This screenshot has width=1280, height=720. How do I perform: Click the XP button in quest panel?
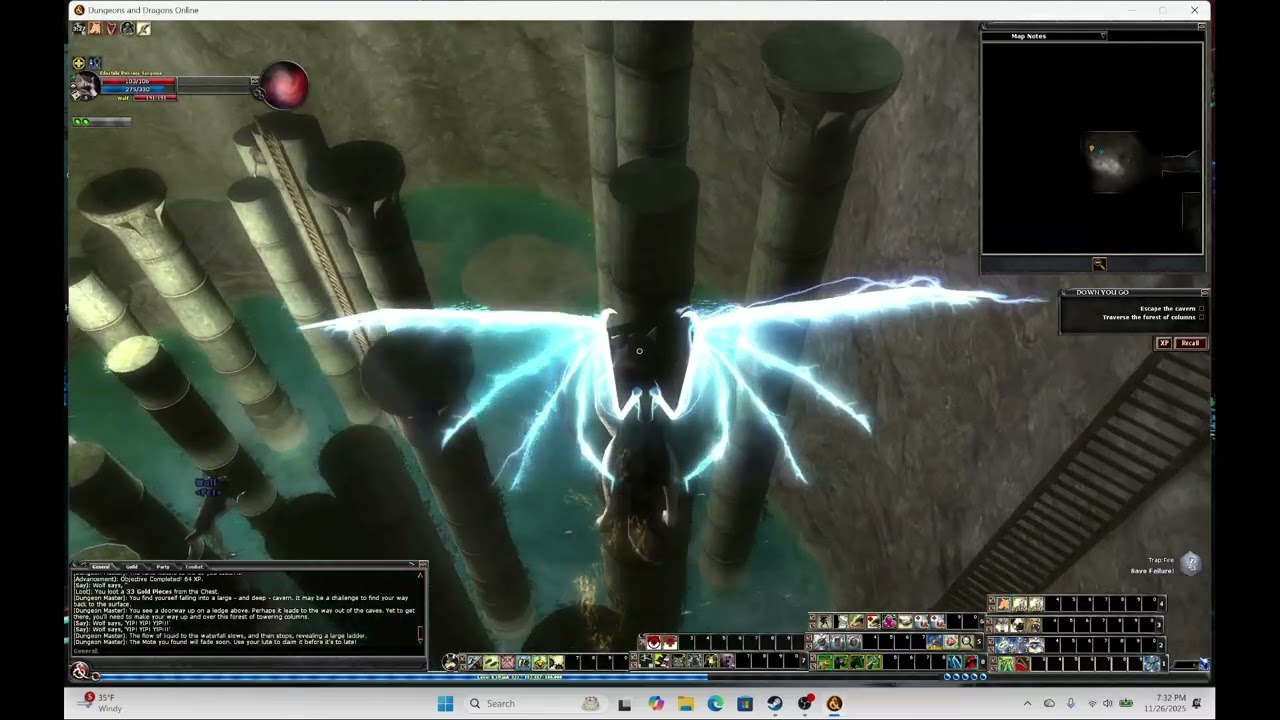[x=1164, y=343]
